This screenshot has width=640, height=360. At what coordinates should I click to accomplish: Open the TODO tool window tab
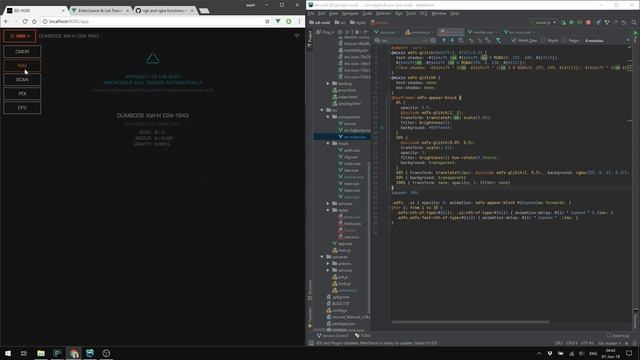[x=362, y=336]
